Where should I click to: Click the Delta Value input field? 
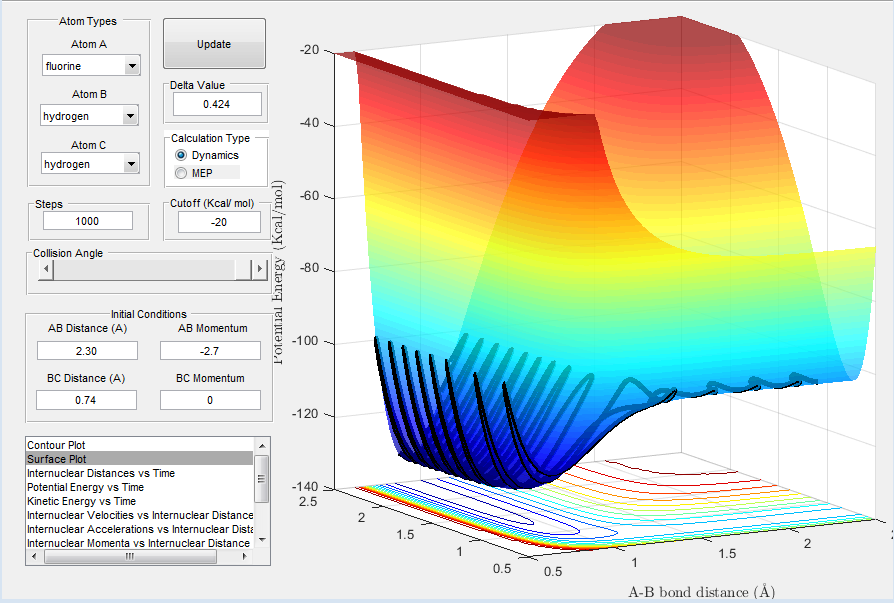coord(217,104)
